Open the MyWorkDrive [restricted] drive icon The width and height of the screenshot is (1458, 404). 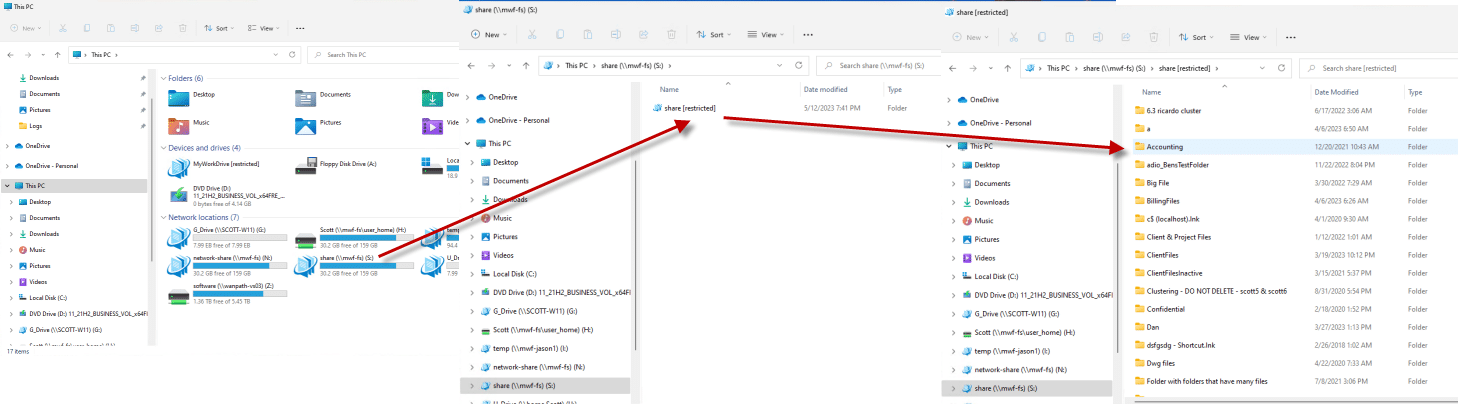tap(180, 167)
